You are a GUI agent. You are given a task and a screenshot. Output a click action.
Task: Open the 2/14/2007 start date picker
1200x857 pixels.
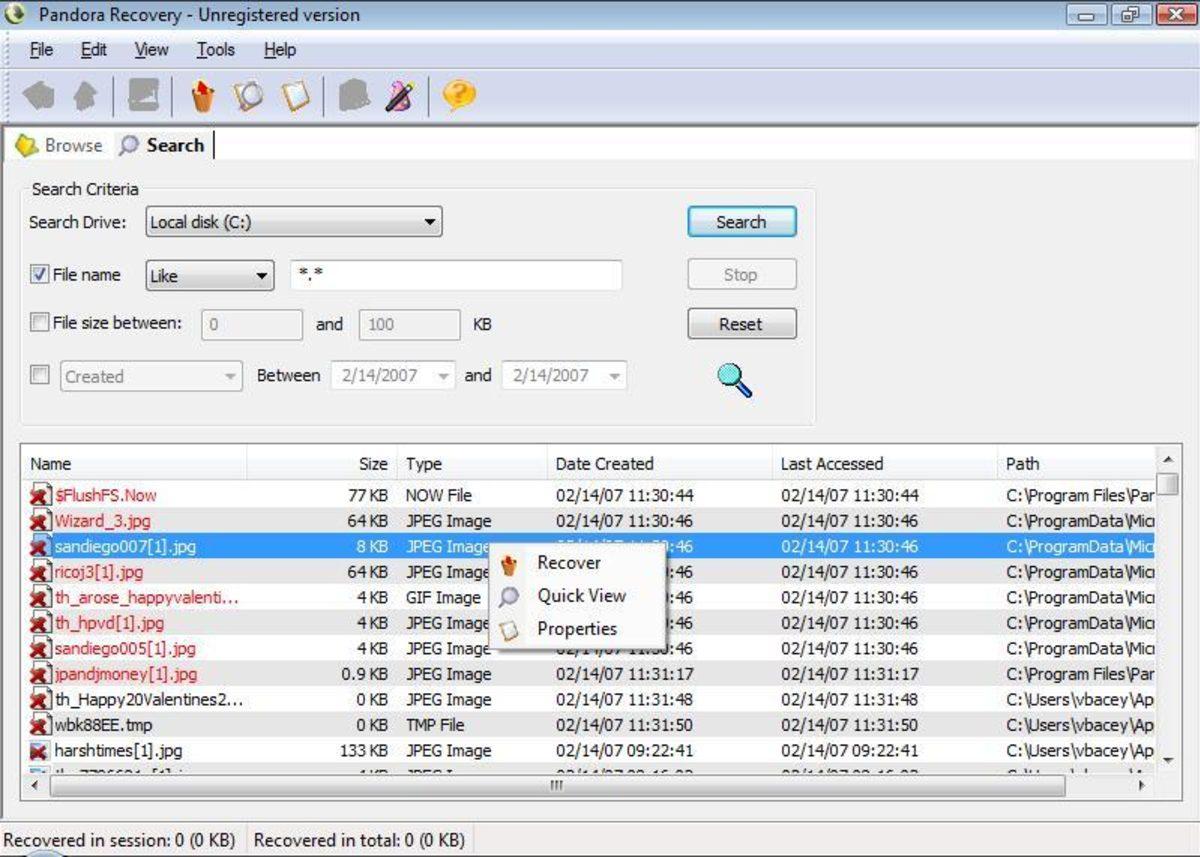click(x=444, y=376)
